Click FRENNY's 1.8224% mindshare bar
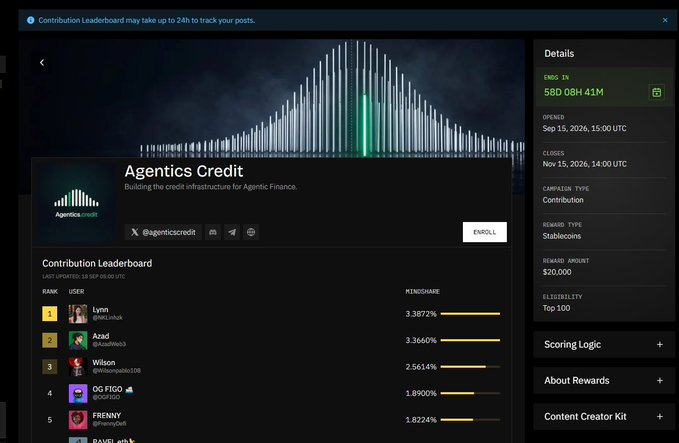The height and width of the screenshot is (443, 679). click(470, 420)
